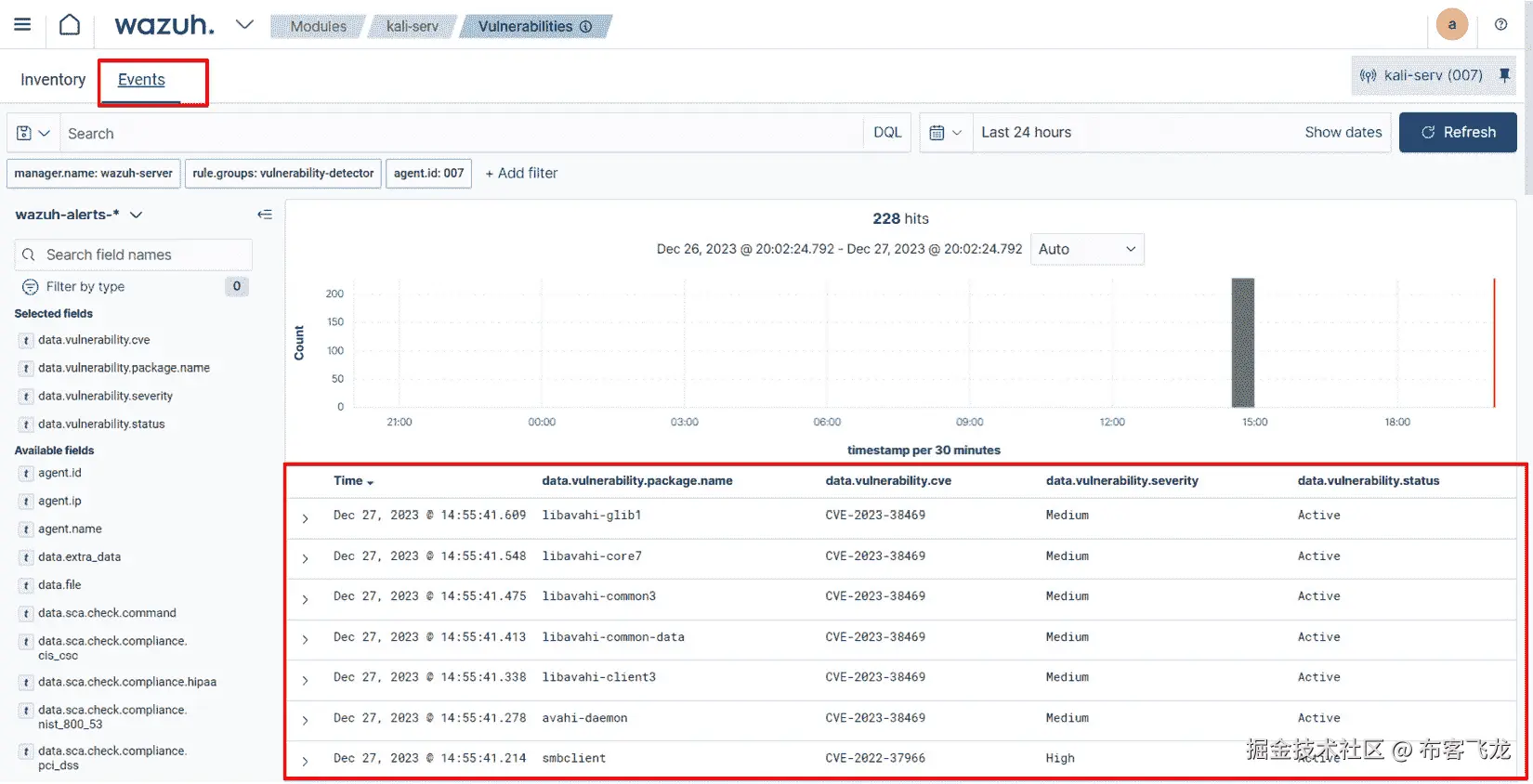
Task: Open the Auto interval dropdown
Action: pos(1087,249)
